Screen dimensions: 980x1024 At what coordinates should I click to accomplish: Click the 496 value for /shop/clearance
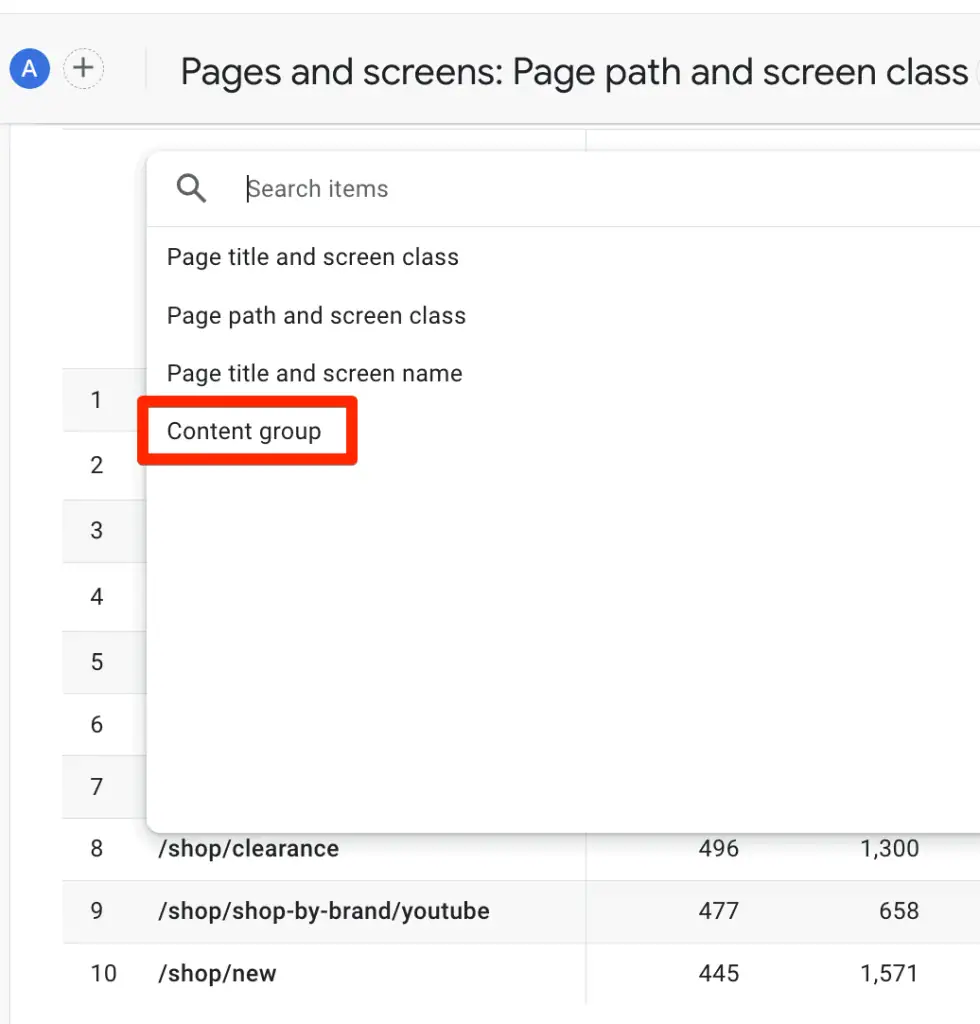pyautogui.click(x=717, y=848)
